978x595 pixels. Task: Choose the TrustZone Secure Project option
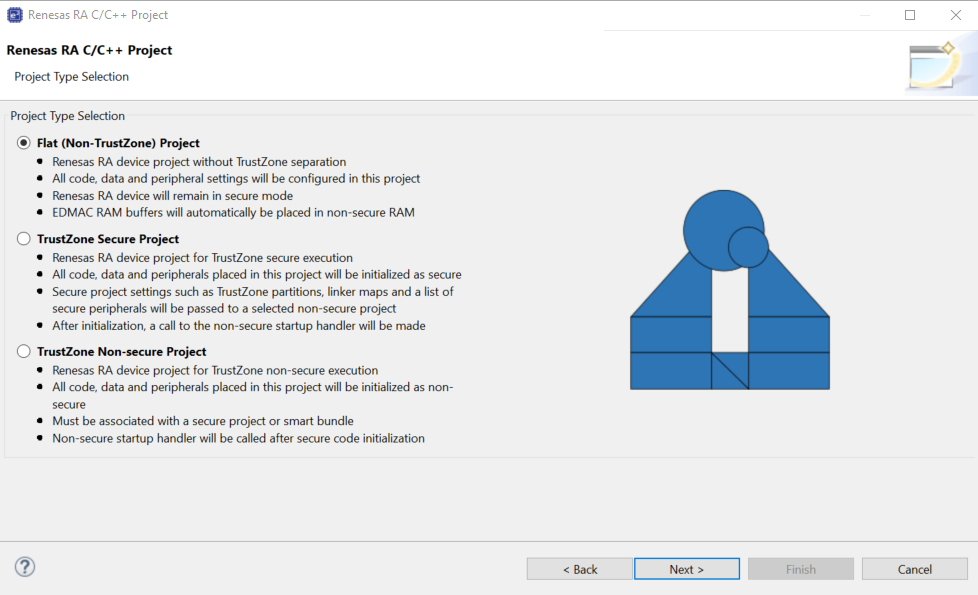pyautogui.click(x=24, y=239)
